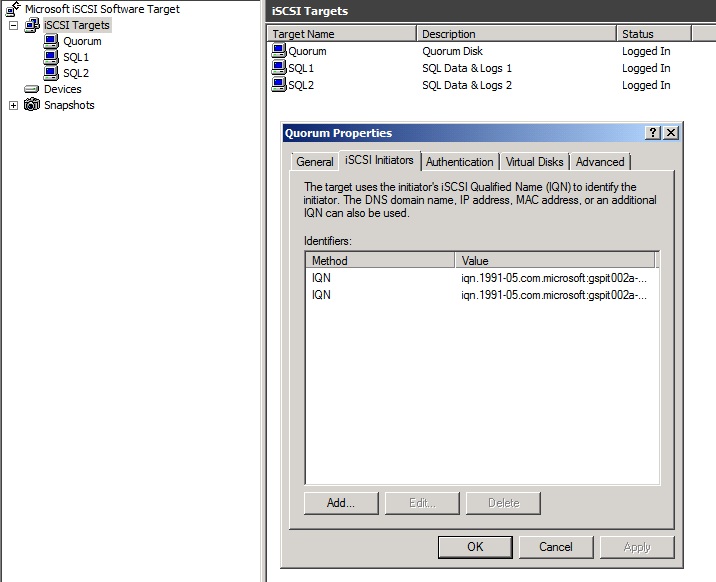Switch to the Advanced tab

tap(600, 162)
